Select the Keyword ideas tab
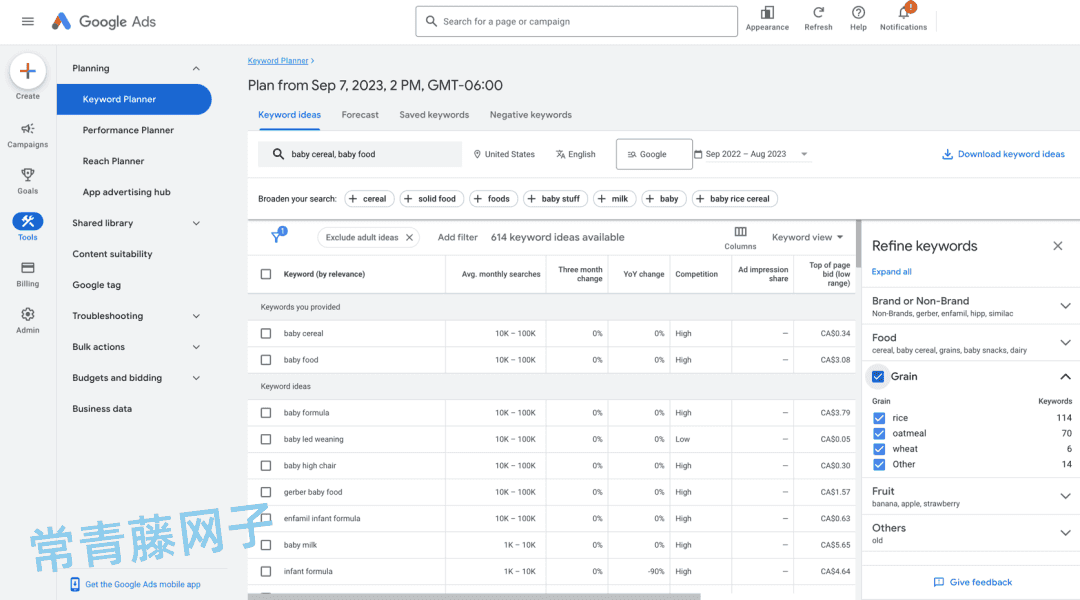 coord(289,115)
